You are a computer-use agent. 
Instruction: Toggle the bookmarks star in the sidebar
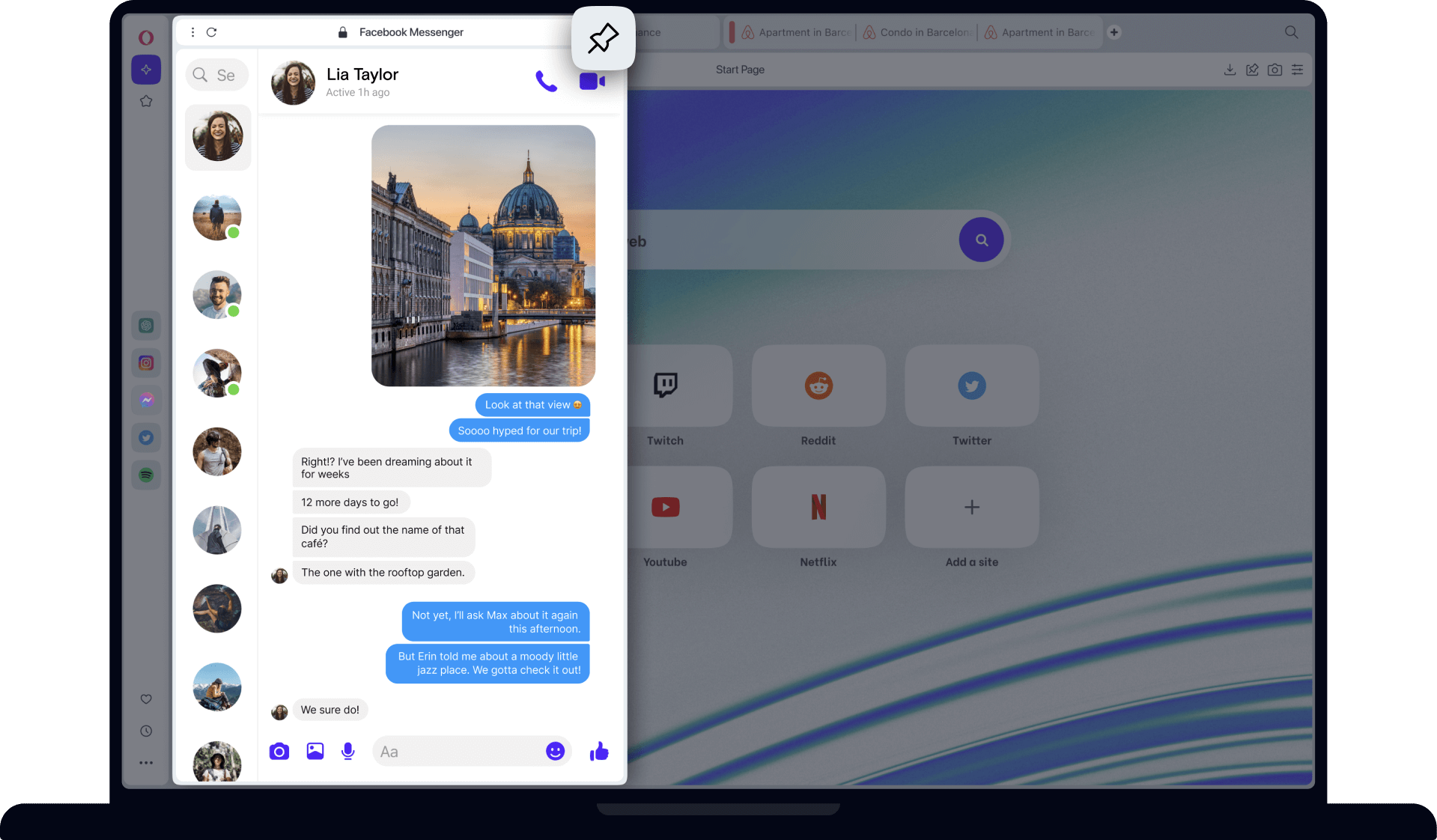click(x=146, y=101)
